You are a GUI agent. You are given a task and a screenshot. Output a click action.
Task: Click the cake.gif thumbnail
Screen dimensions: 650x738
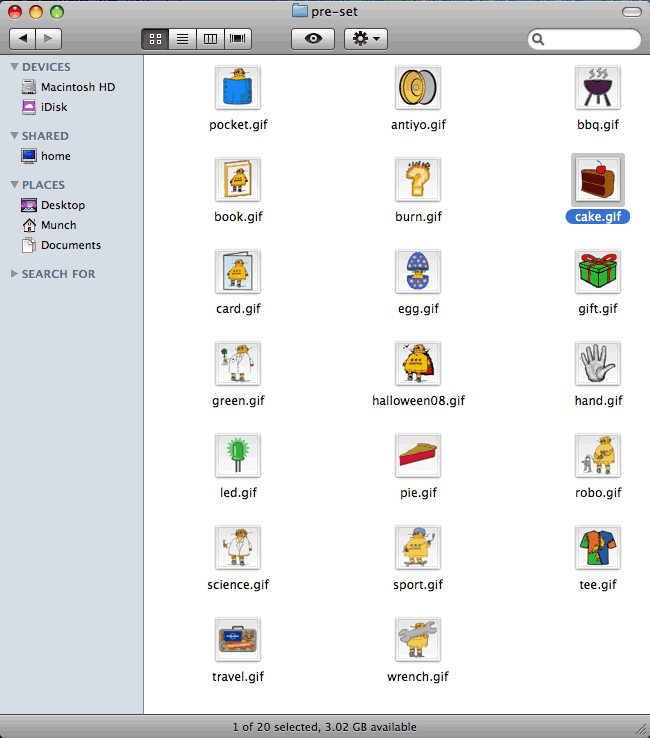click(598, 179)
